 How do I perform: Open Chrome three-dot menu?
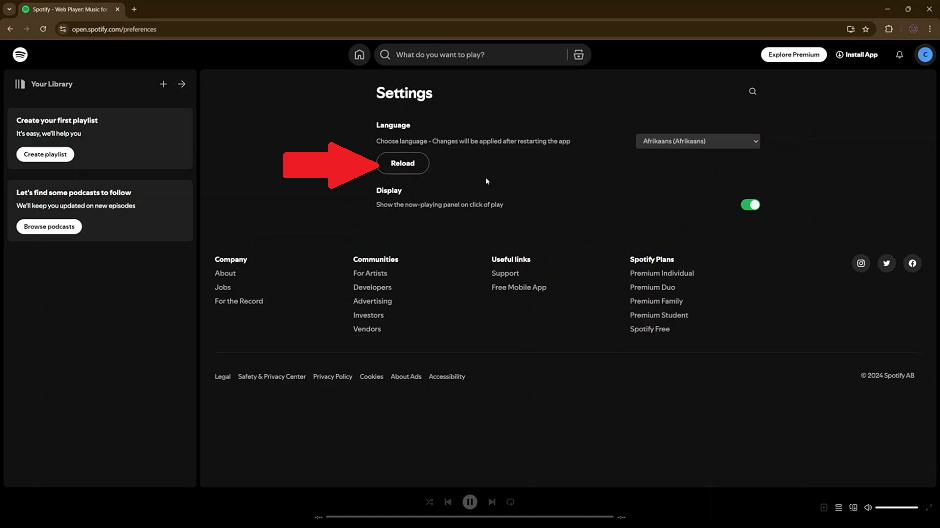click(x=930, y=29)
